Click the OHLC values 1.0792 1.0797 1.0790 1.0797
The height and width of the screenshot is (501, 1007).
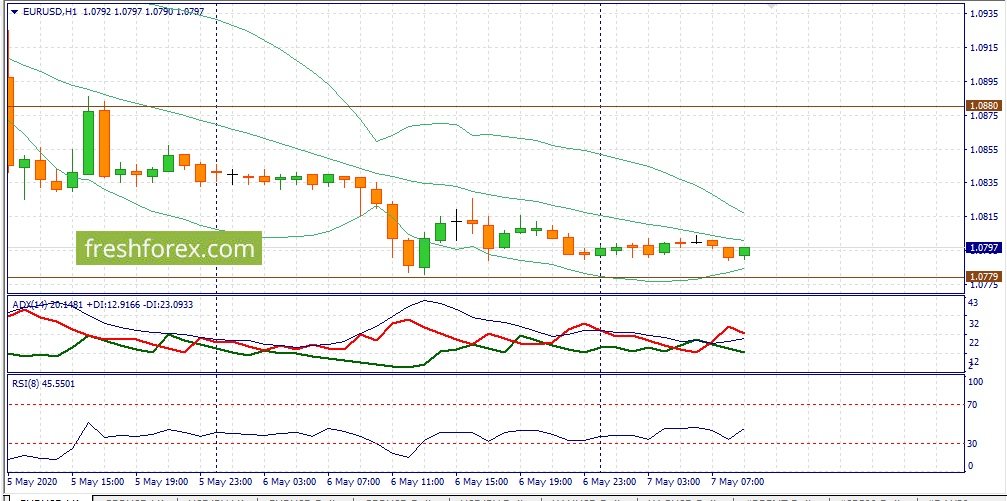(x=143, y=12)
